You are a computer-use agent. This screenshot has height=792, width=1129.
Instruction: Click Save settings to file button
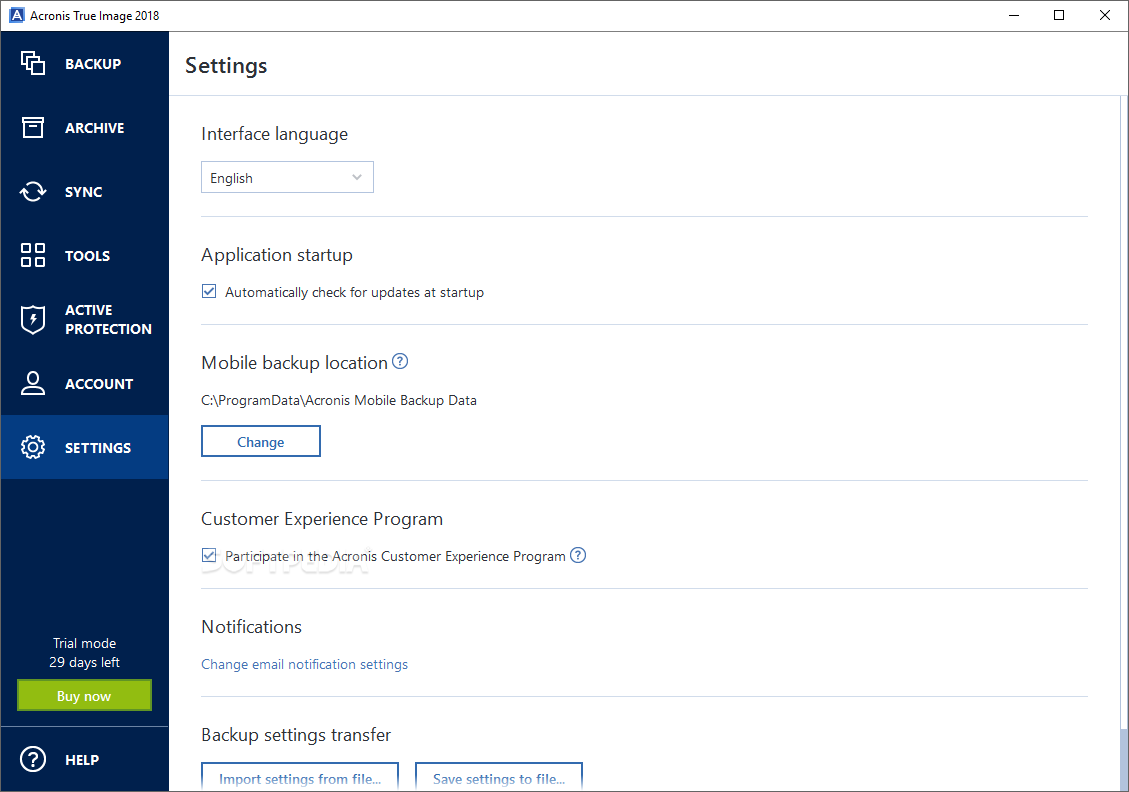click(498, 777)
